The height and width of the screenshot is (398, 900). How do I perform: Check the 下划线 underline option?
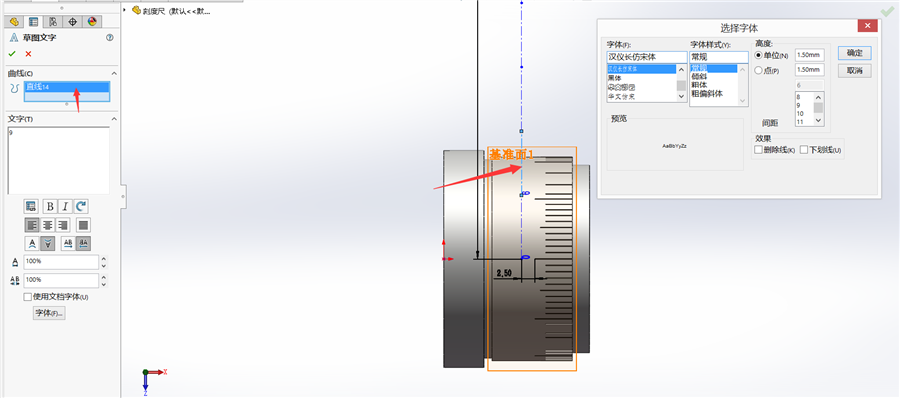tap(804, 150)
